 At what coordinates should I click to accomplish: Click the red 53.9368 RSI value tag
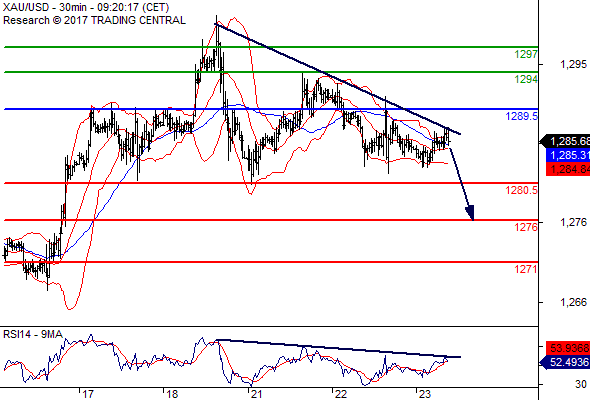pos(568,348)
